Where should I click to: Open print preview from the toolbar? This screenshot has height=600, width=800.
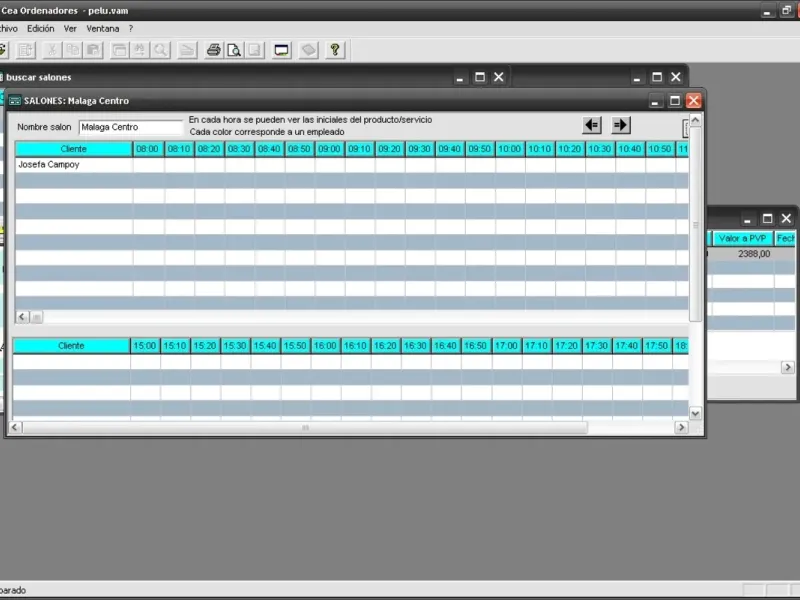[234, 50]
